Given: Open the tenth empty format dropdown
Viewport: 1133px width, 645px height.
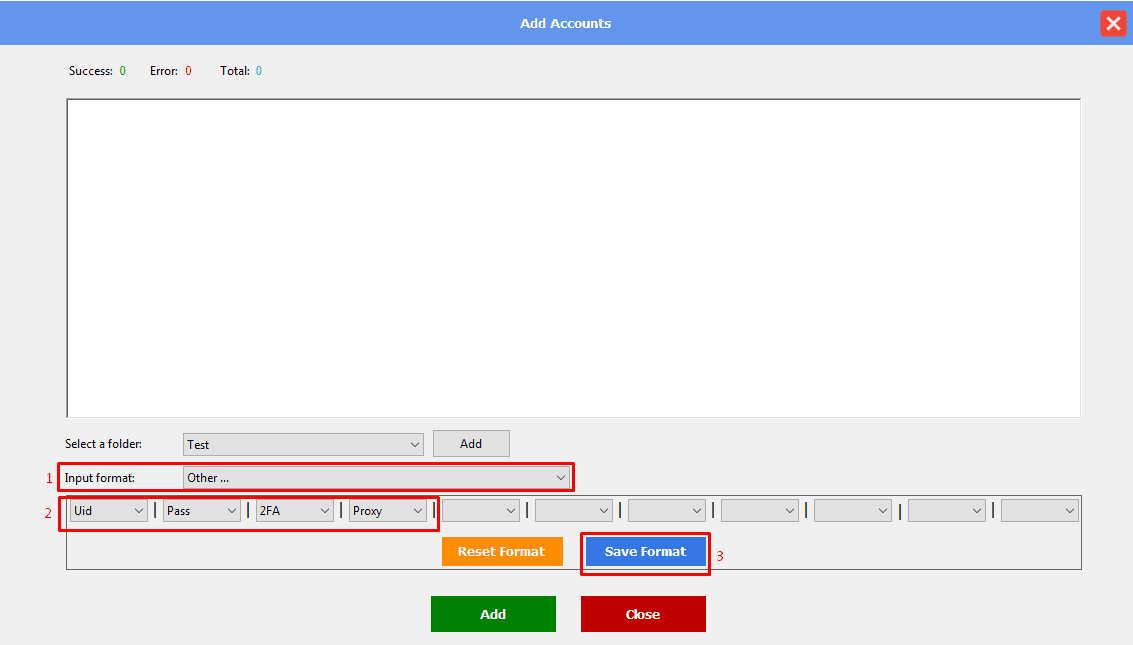Looking at the screenshot, I should (x=946, y=511).
